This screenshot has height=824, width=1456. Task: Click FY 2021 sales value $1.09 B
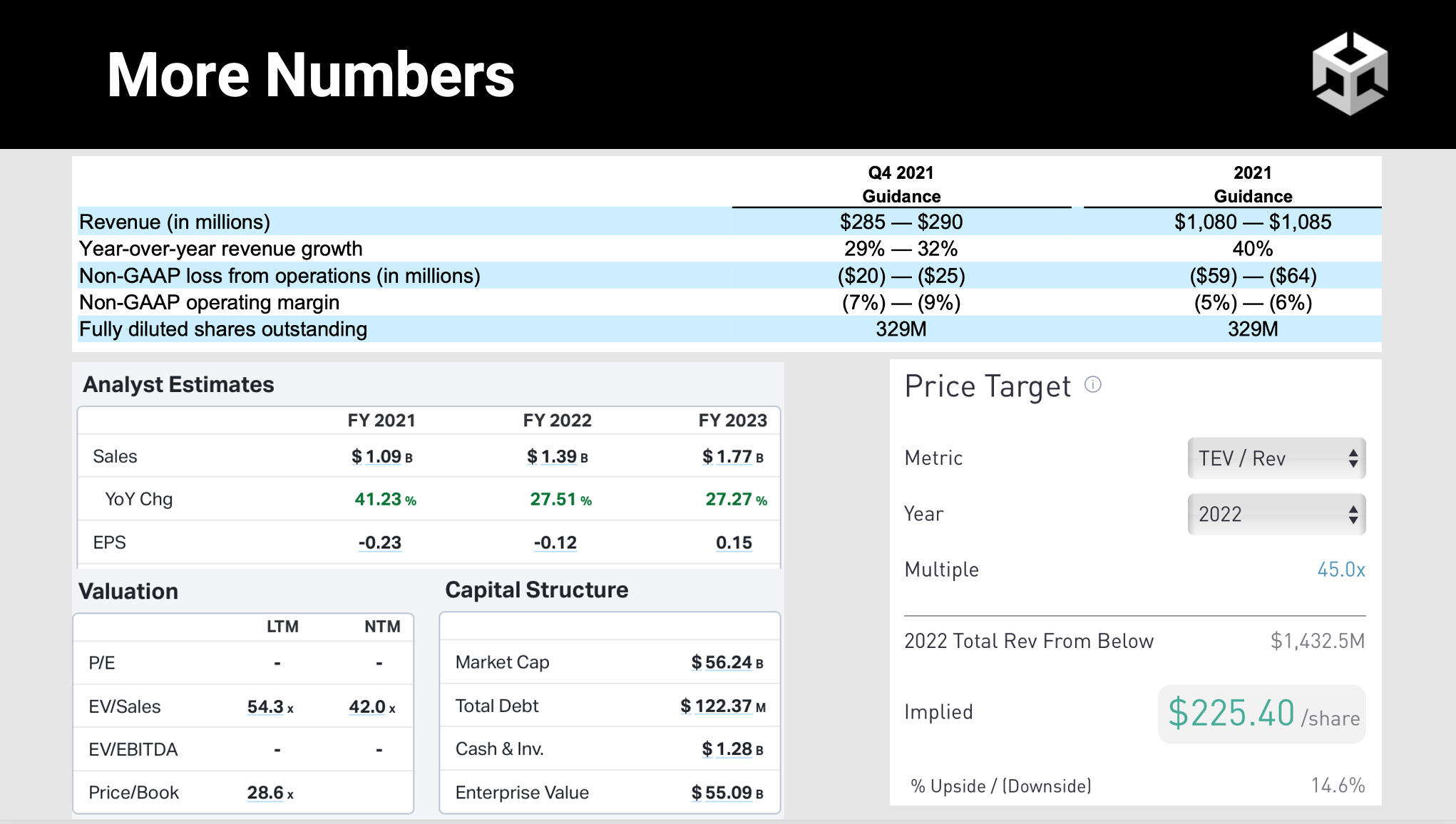(381, 457)
